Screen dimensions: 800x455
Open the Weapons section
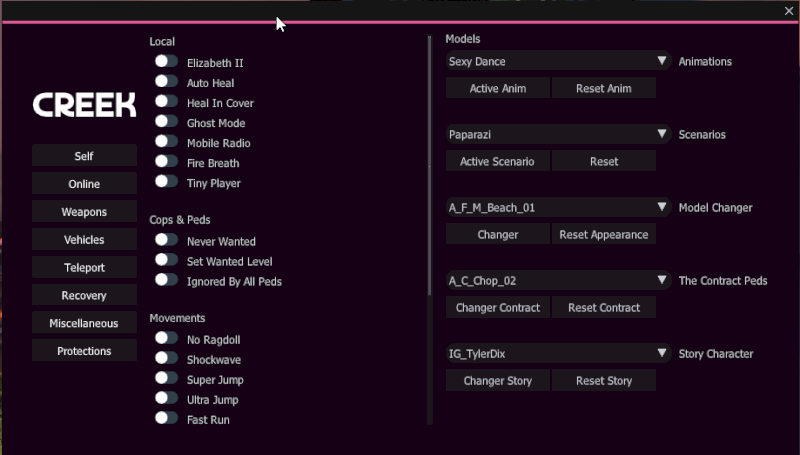pos(84,211)
